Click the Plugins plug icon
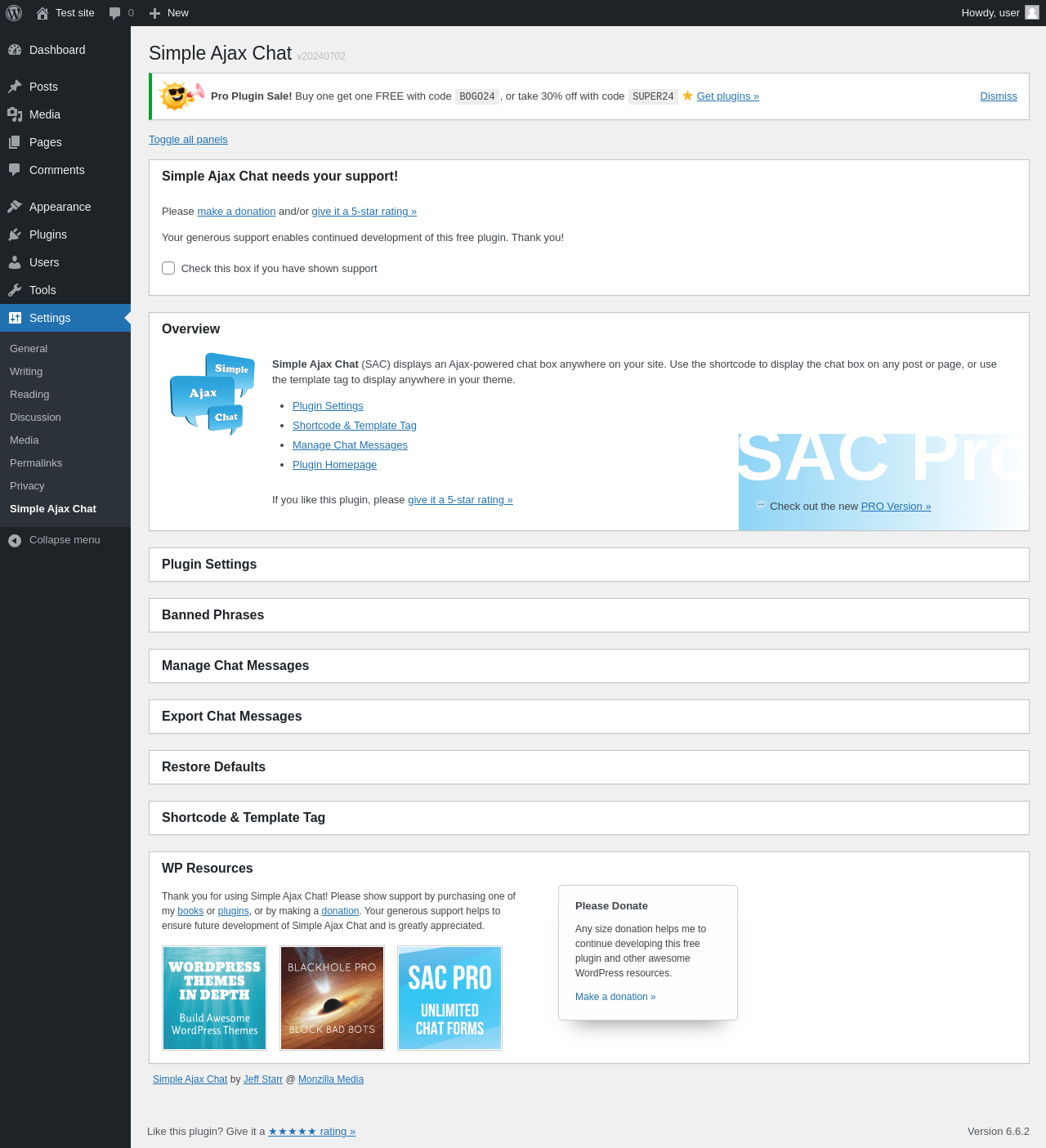The image size is (1046, 1148). (x=15, y=235)
